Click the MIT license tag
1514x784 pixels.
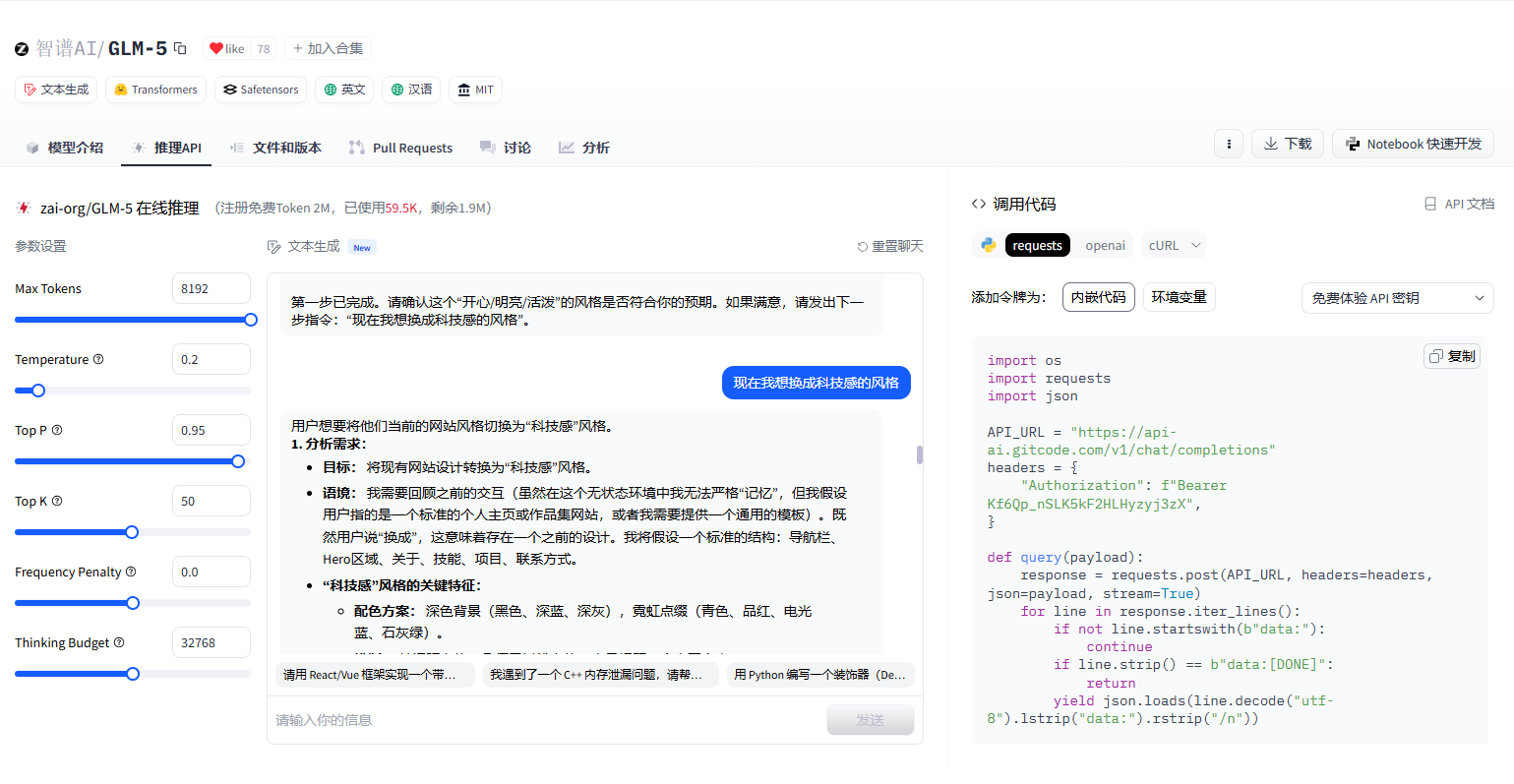(475, 90)
